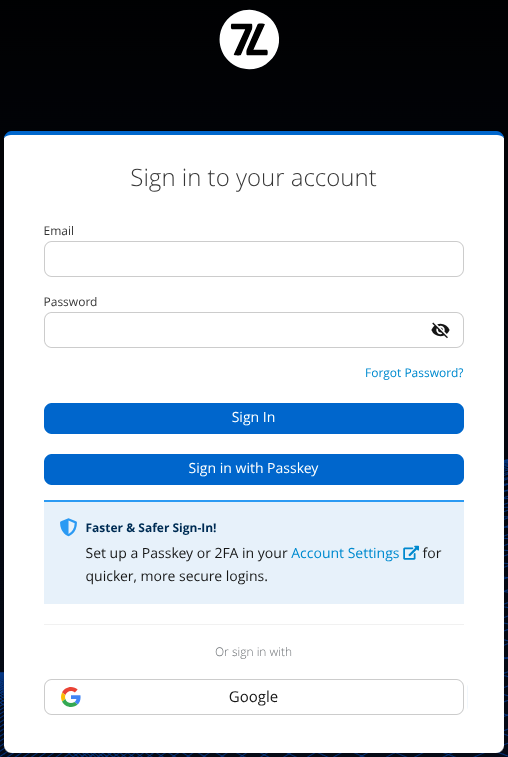
Task: Click the 'Sign in to your account' heading
Action: click(x=254, y=178)
